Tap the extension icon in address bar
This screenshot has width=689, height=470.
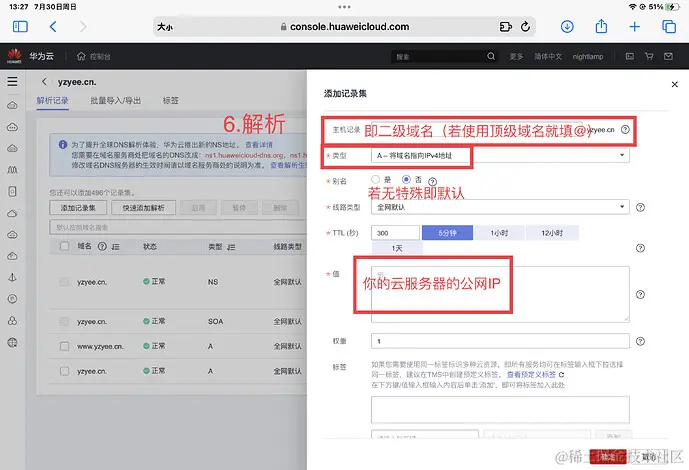506,27
